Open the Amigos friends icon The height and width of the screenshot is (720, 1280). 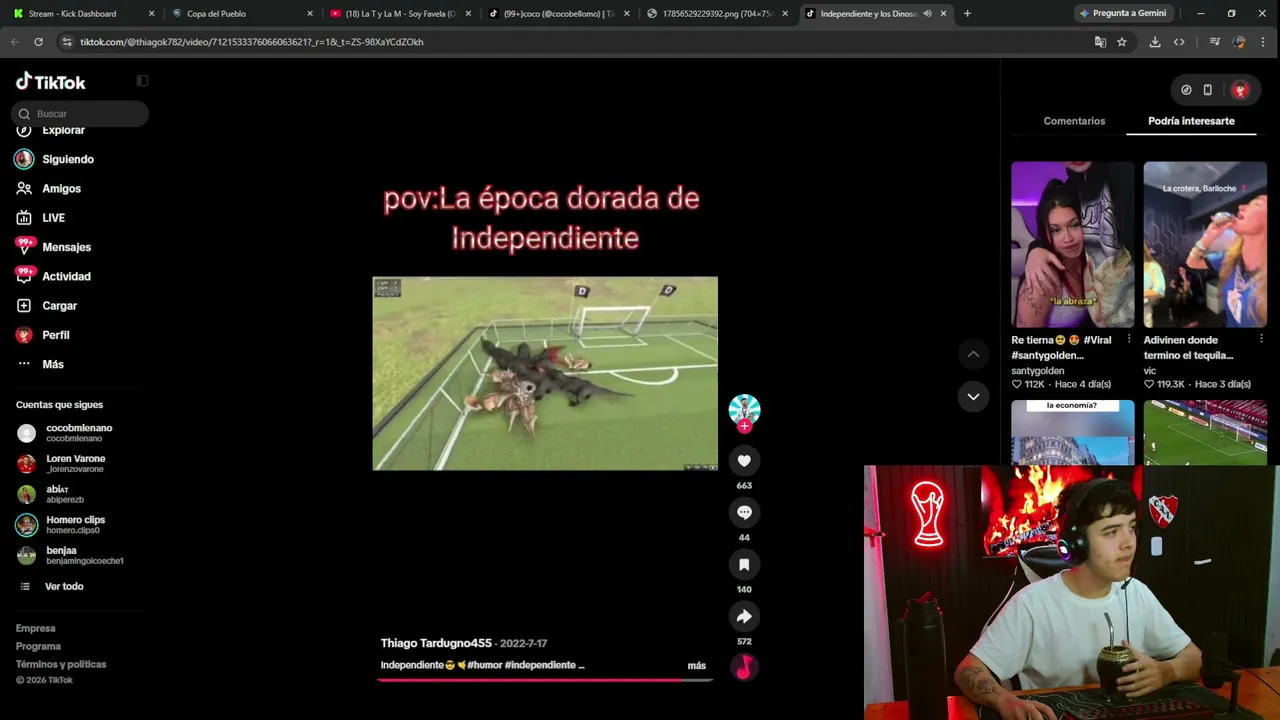24,188
